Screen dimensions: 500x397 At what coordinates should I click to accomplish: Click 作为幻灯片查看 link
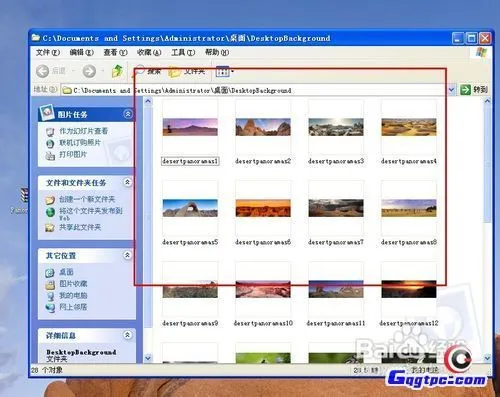[84, 131]
